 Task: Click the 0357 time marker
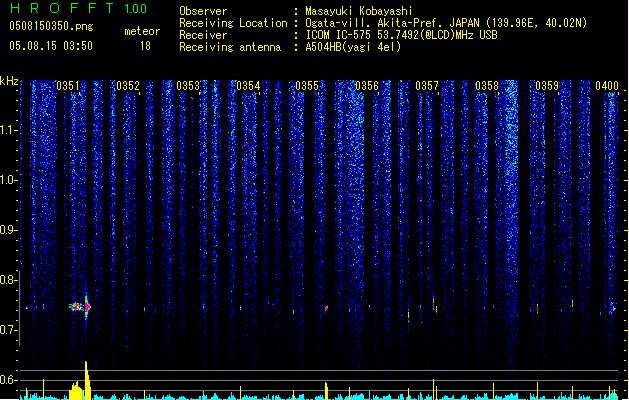point(427,86)
